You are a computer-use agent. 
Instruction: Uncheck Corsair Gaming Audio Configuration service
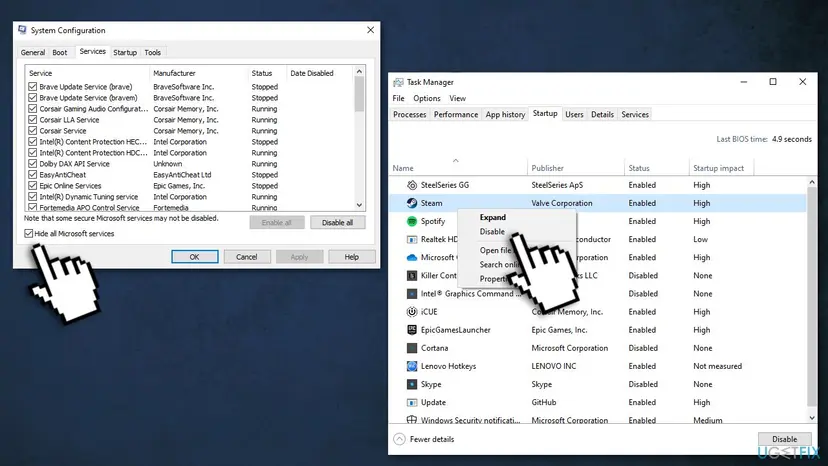pyautogui.click(x=33, y=109)
